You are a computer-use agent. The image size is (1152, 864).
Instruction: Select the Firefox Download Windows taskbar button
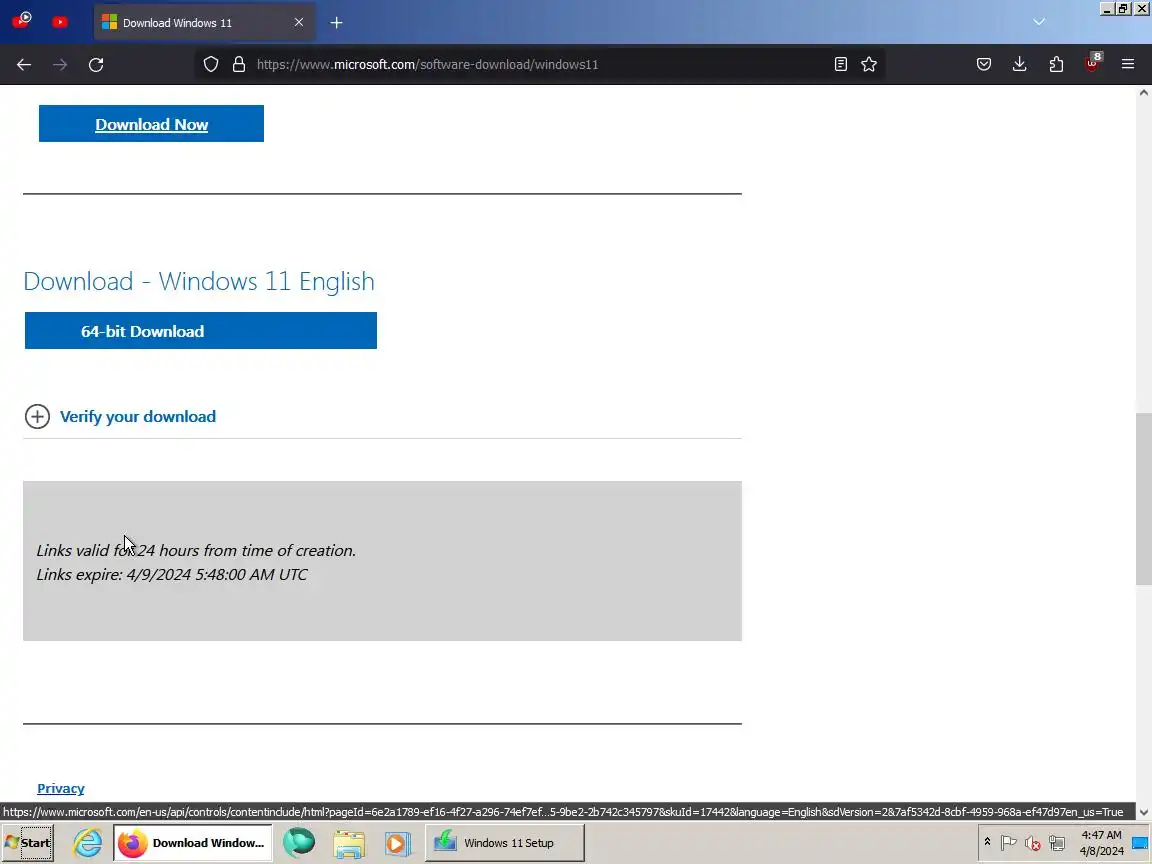[x=192, y=843]
